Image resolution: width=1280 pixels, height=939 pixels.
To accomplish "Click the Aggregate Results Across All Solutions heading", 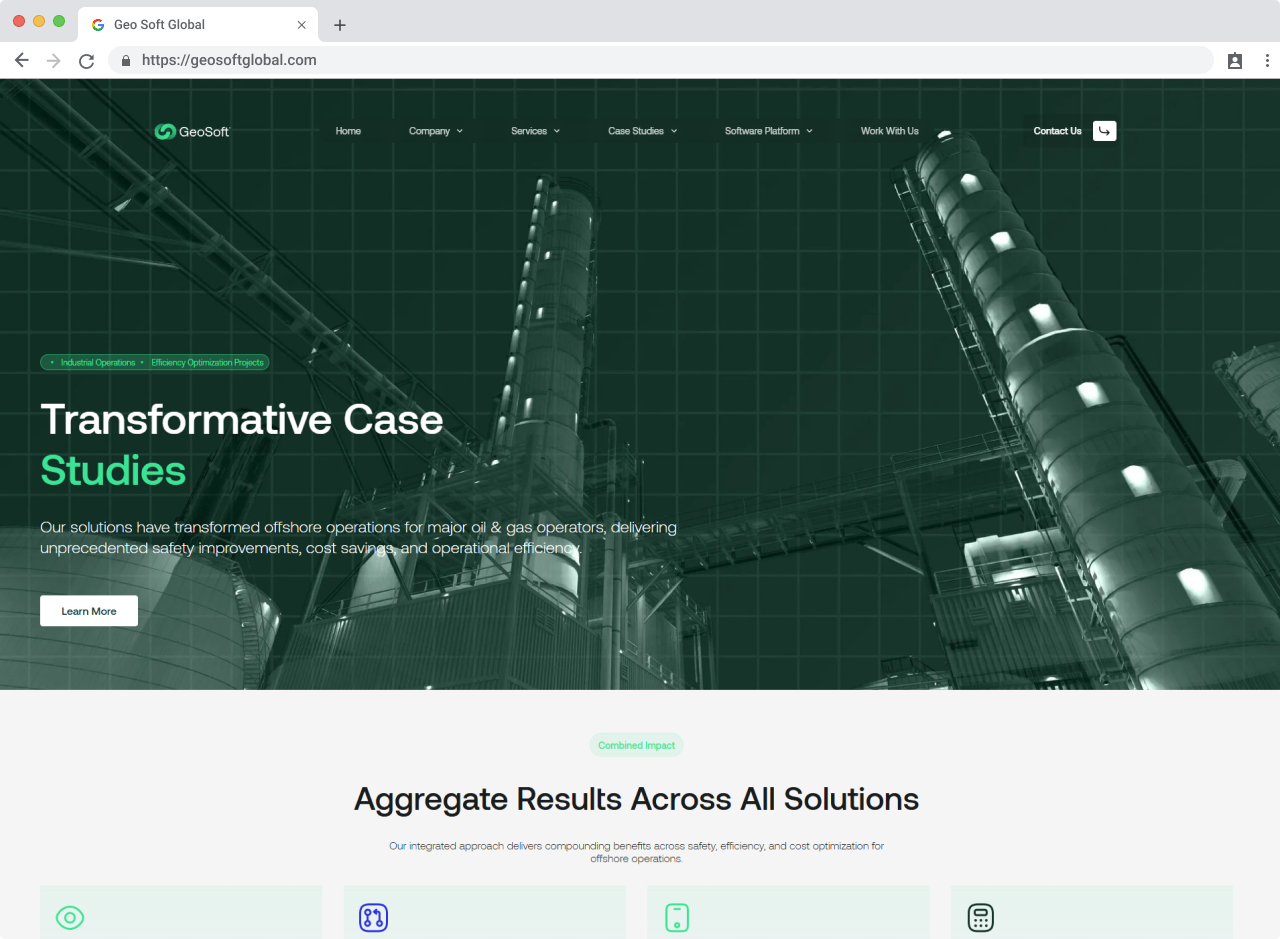I will [x=636, y=799].
